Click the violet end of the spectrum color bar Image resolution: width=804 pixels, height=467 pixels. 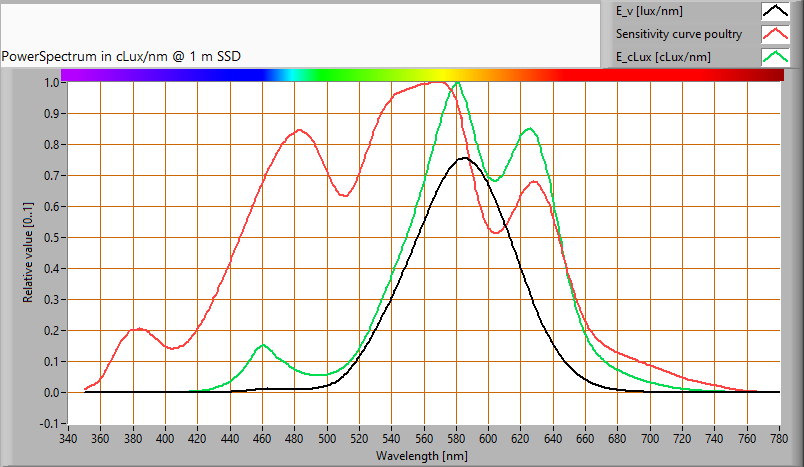pos(68,75)
